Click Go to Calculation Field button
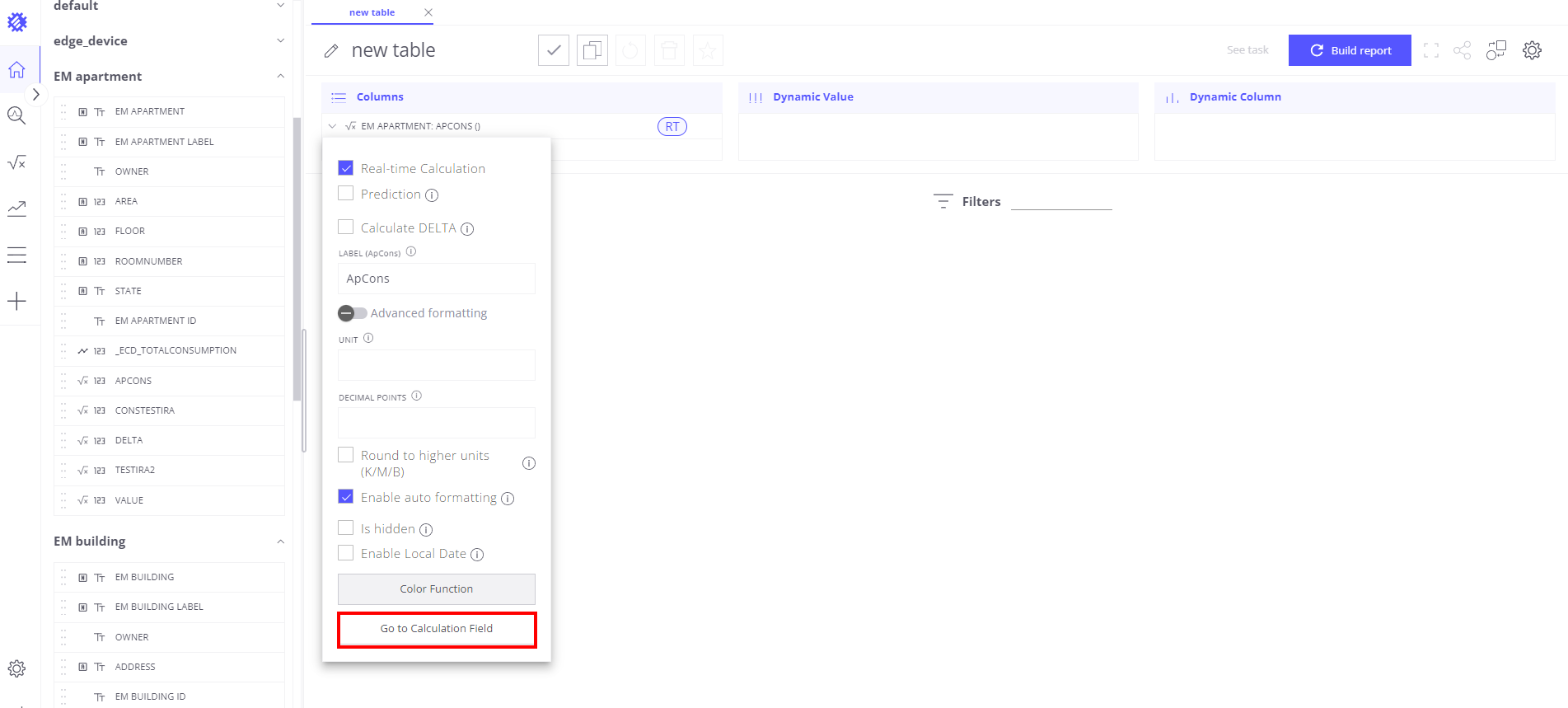Viewport: 1568px width, 708px height. click(x=437, y=629)
